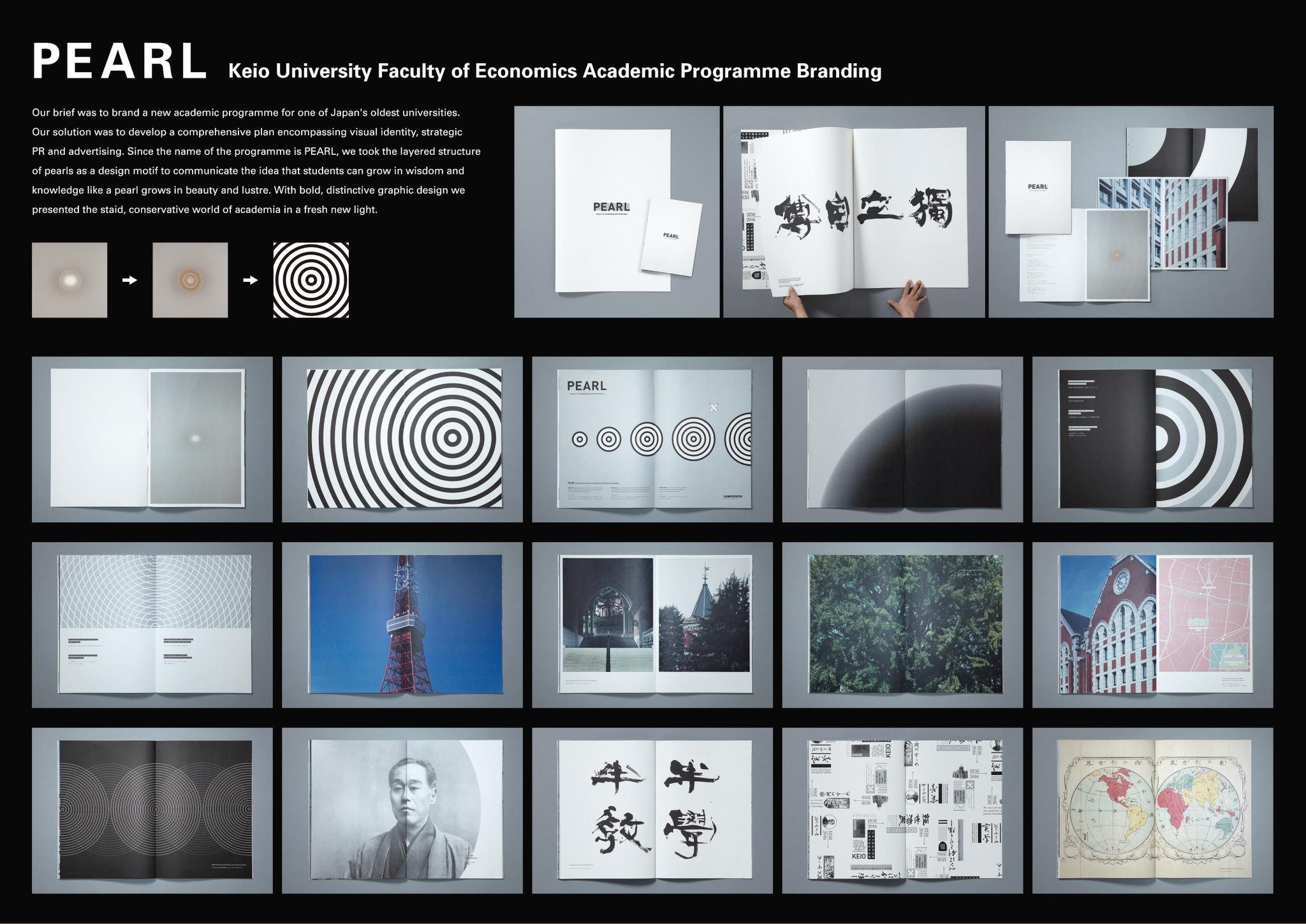Viewport: 1306px width, 924px height.
Task: Click the arrow after the plain pearl photo
Action: coord(130,280)
